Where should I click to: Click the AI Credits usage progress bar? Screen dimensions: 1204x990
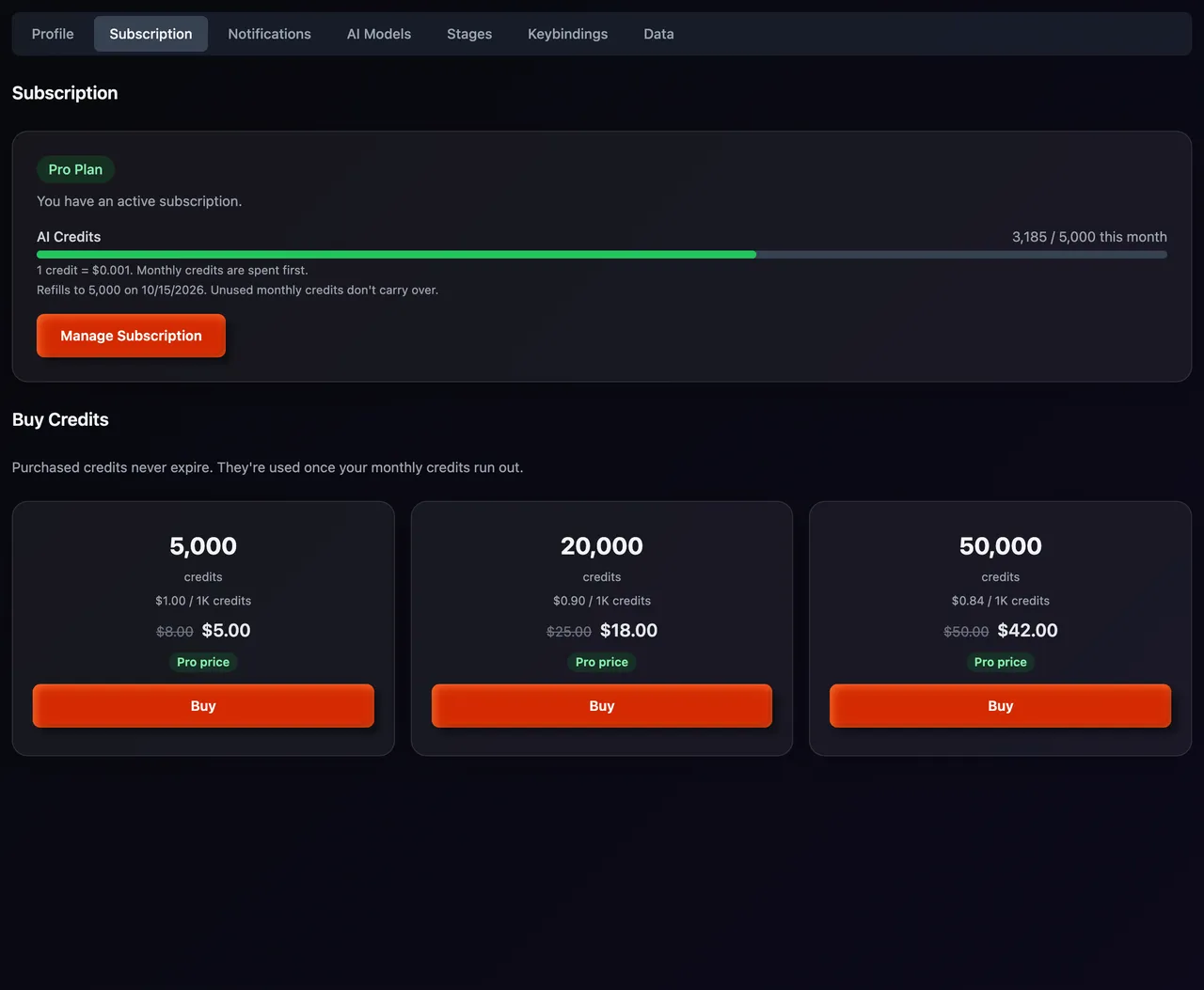602,255
